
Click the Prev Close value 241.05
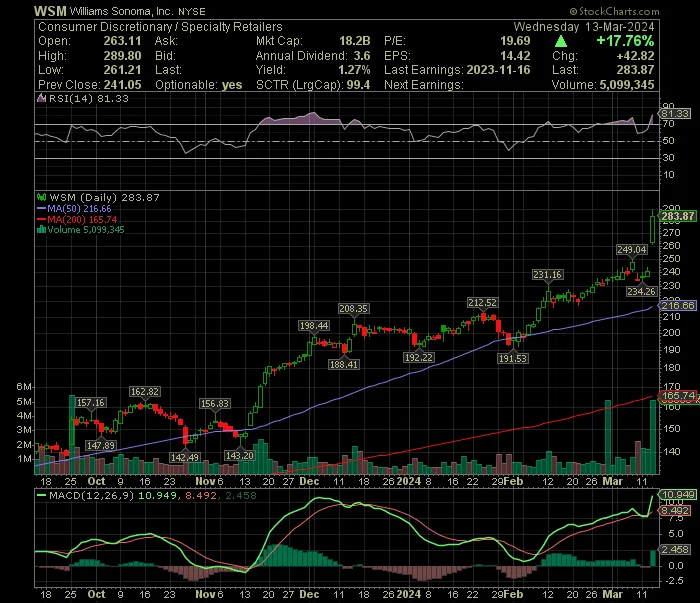pyautogui.click(x=122, y=85)
